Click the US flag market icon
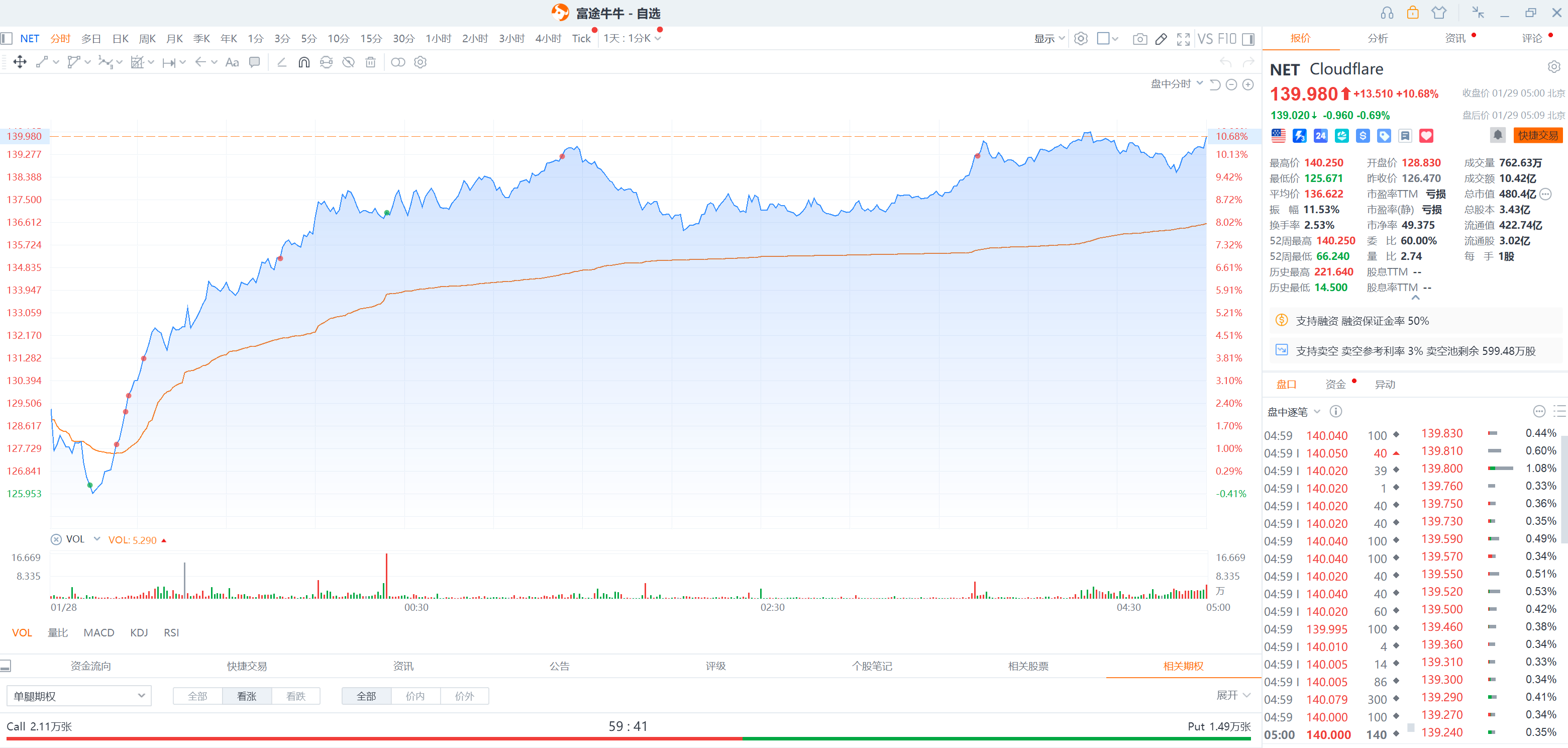Screen dimensions: 1568x748 (x=1278, y=136)
